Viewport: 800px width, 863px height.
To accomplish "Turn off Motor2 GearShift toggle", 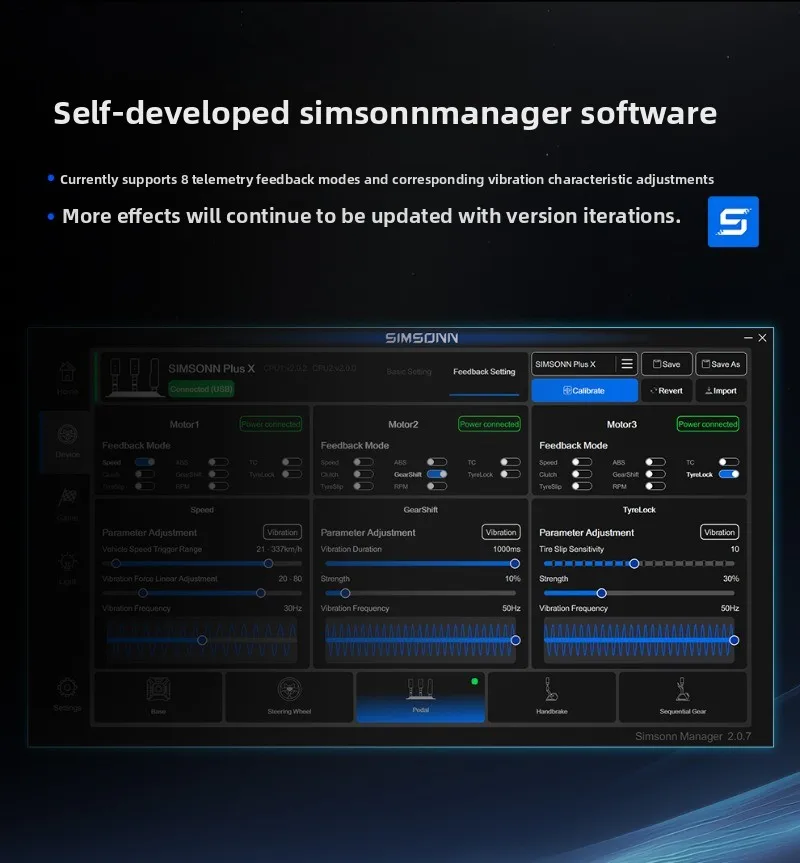I will [x=437, y=474].
